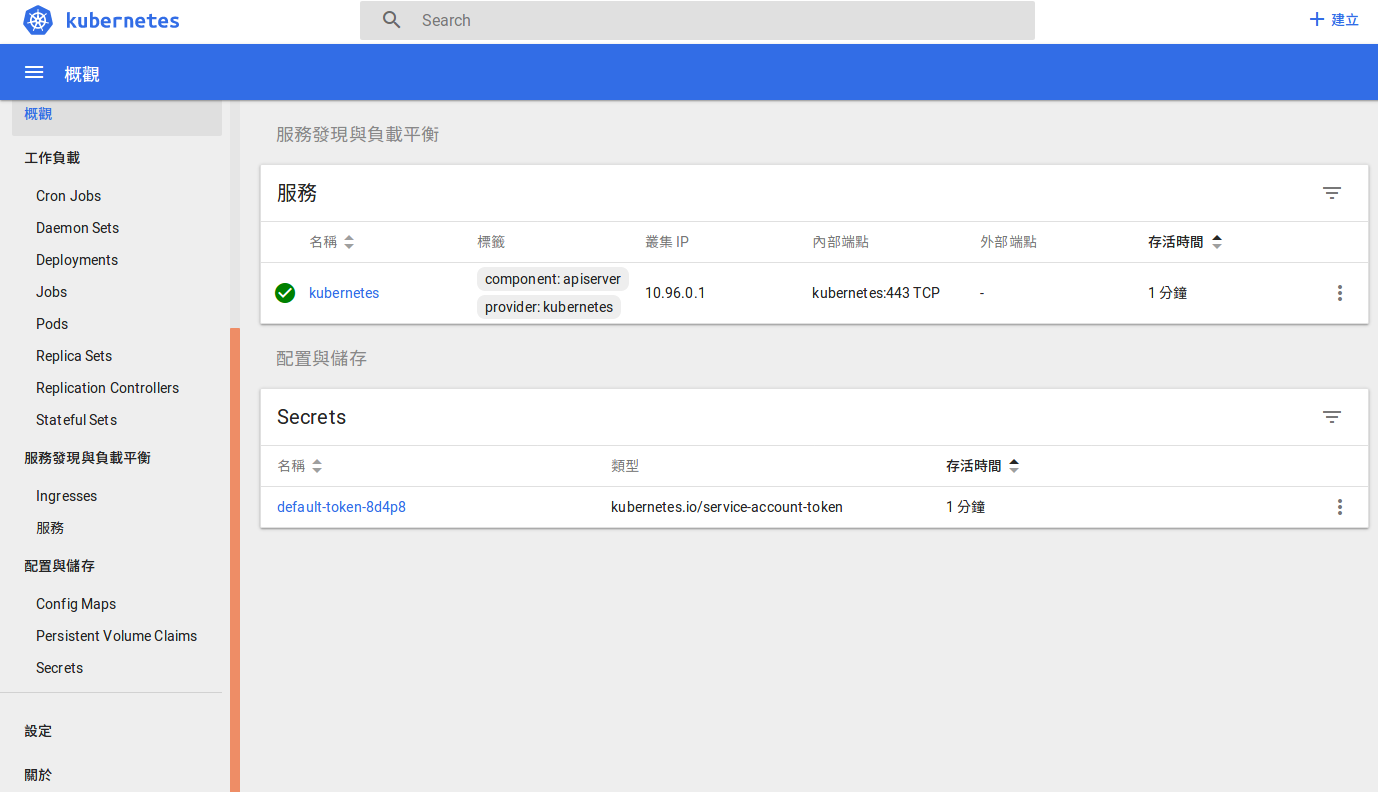Toggle the hamburger navigation menu
This screenshot has width=1378, height=792.
pyautogui.click(x=34, y=73)
